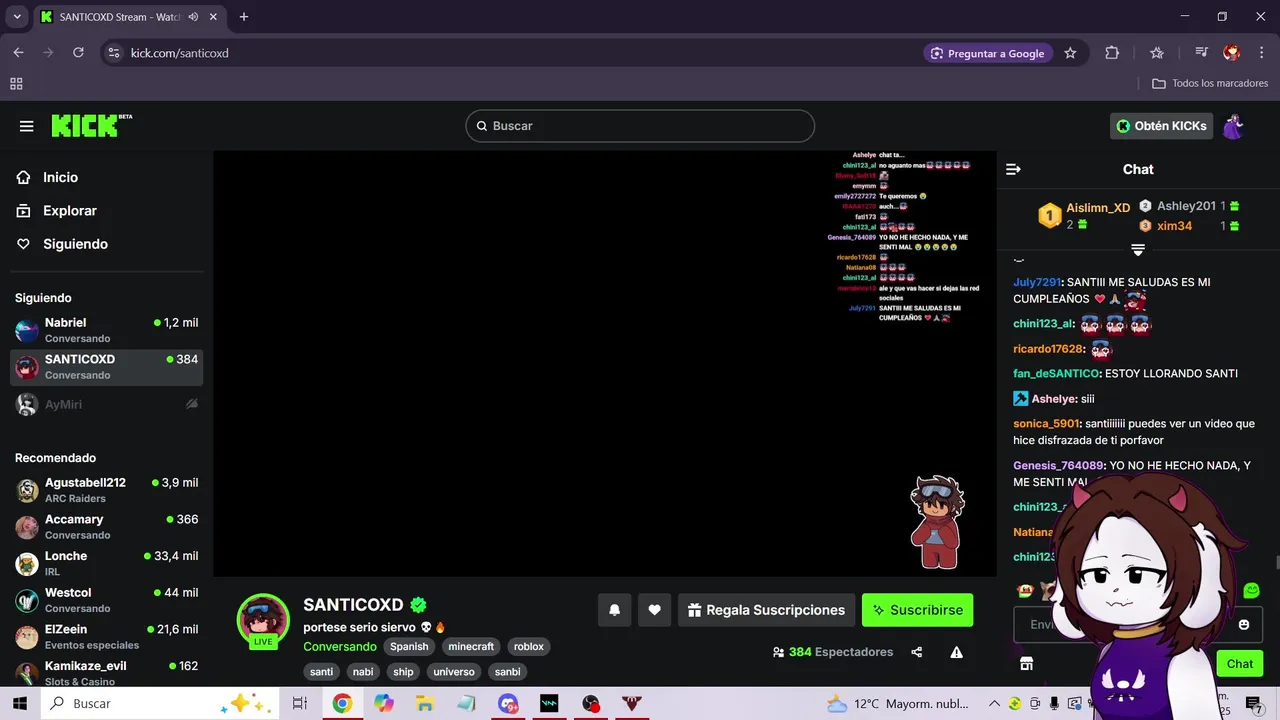Bookmark page with star icon

(x=1070, y=53)
